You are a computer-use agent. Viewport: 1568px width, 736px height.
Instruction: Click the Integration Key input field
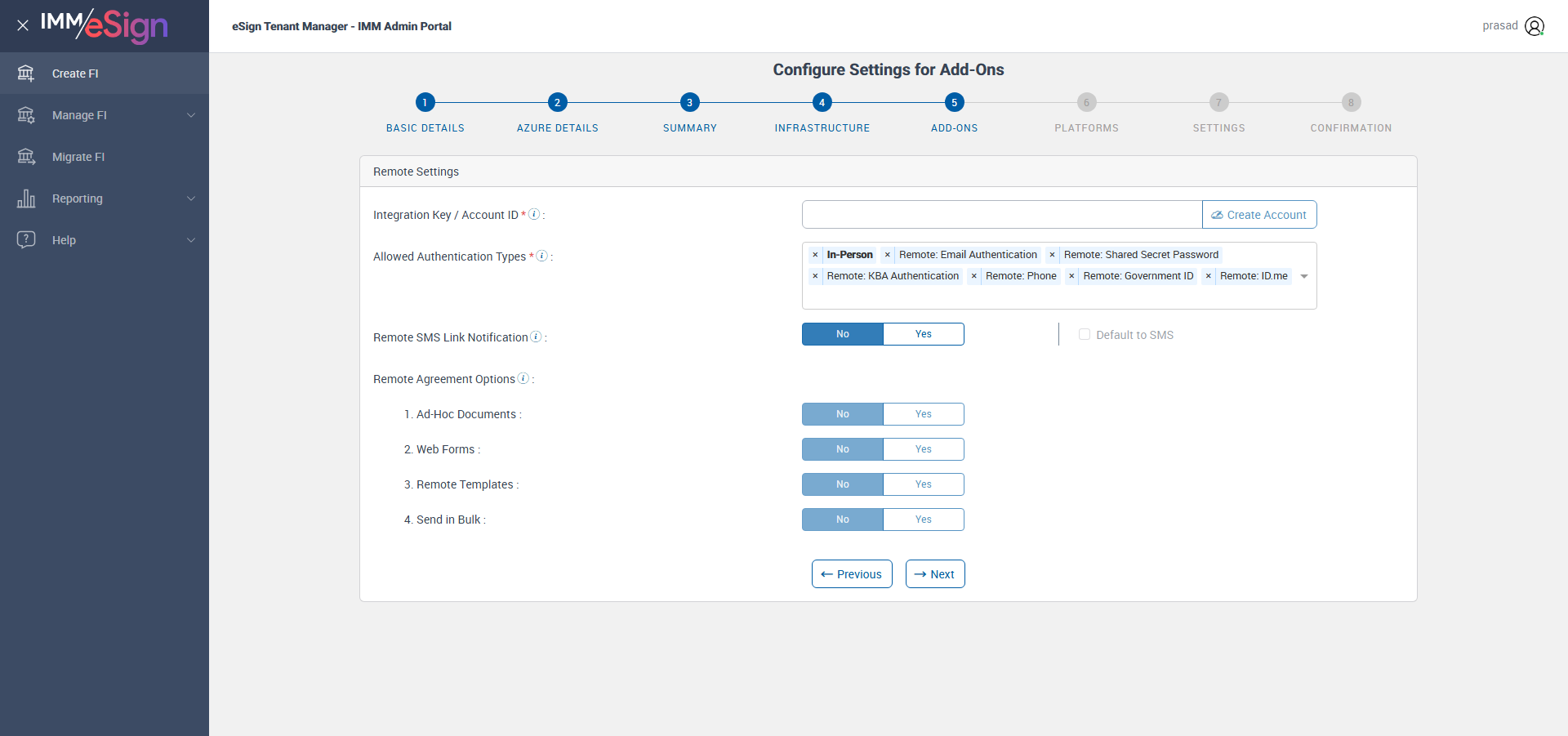tap(1002, 215)
